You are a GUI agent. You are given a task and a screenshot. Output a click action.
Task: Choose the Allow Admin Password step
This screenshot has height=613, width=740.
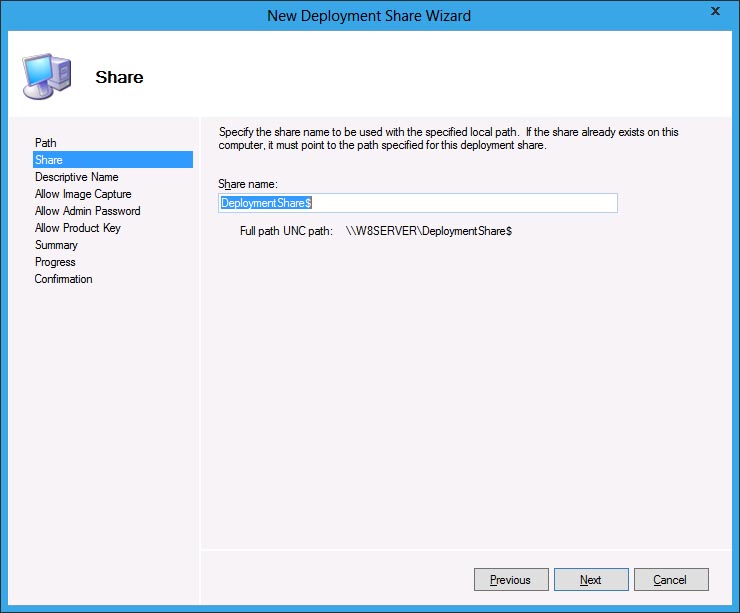click(x=87, y=211)
